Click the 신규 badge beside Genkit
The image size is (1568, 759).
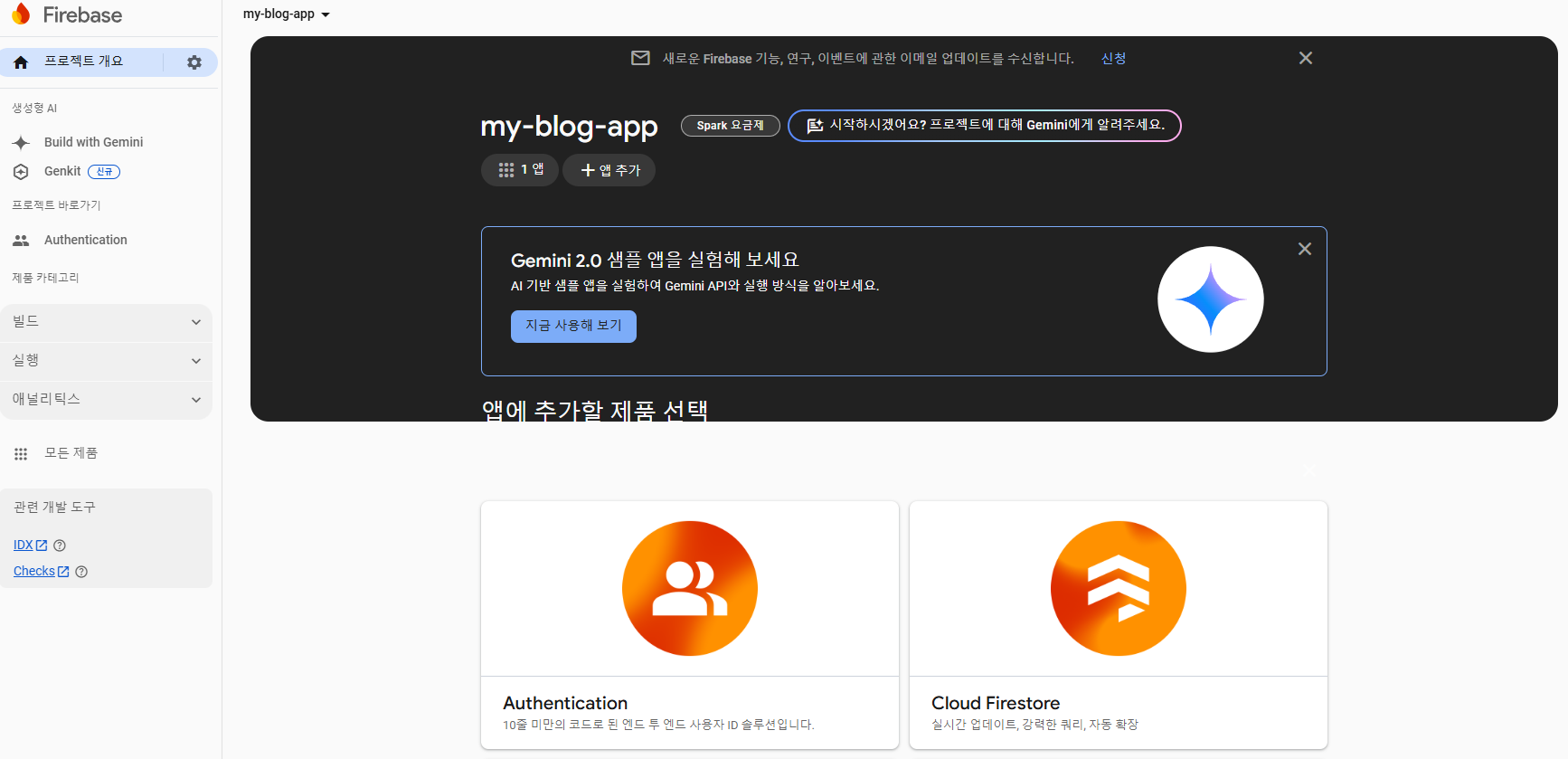pyautogui.click(x=104, y=172)
